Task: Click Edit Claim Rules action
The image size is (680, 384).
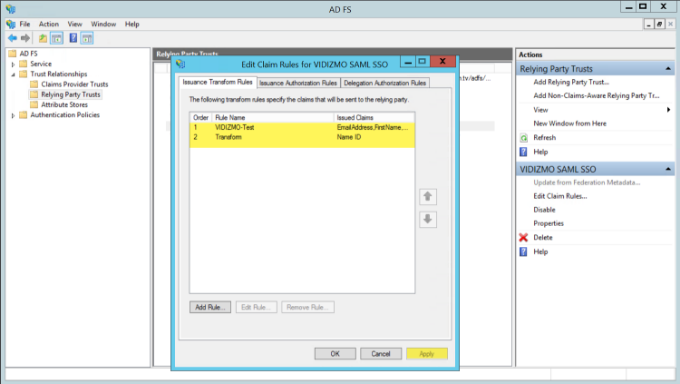Action: [x=560, y=196]
